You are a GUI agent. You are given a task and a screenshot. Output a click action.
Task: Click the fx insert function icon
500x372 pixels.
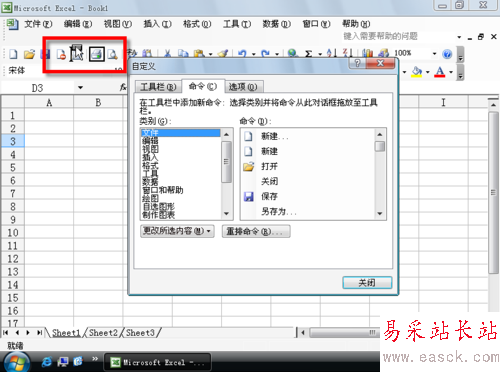[123, 87]
